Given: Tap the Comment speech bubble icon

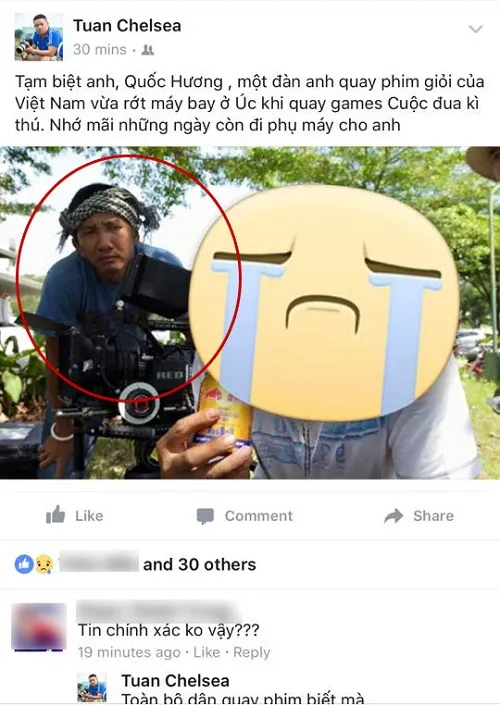Looking at the screenshot, I should click(205, 516).
